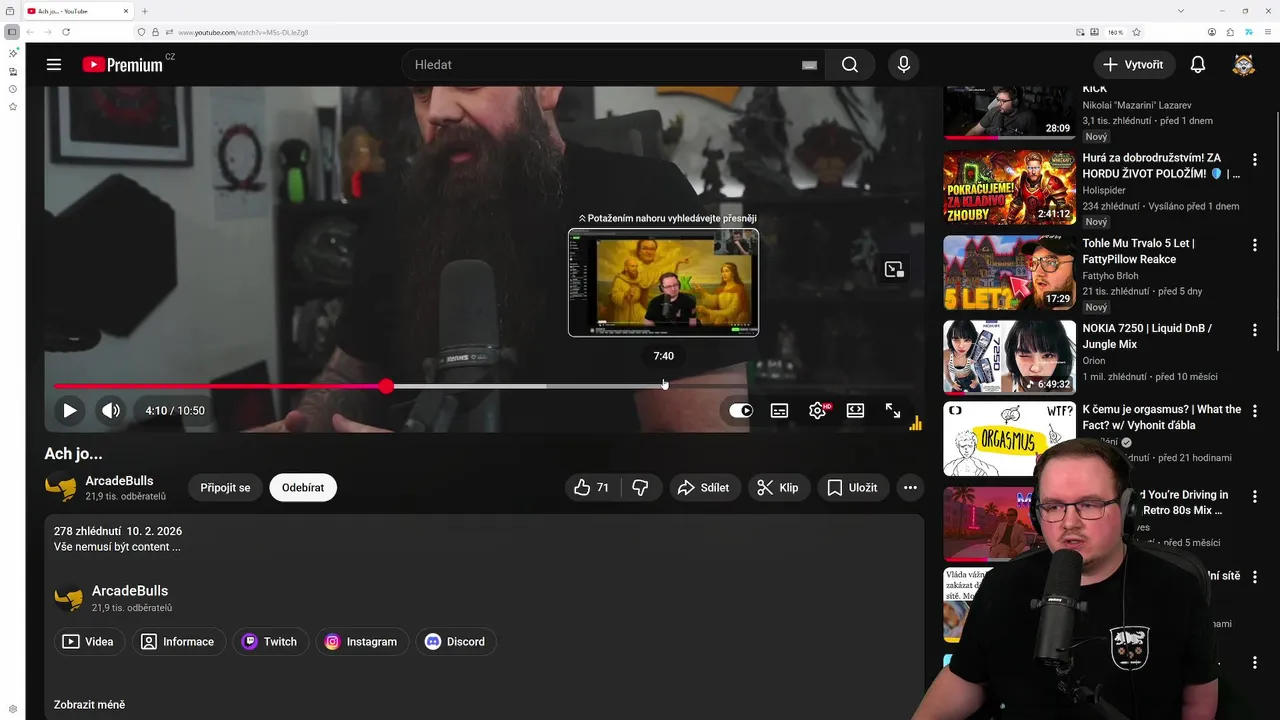Select the Ach jo... YouTube browser tab
The height and width of the screenshot is (720, 1280).
coord(78,11)
